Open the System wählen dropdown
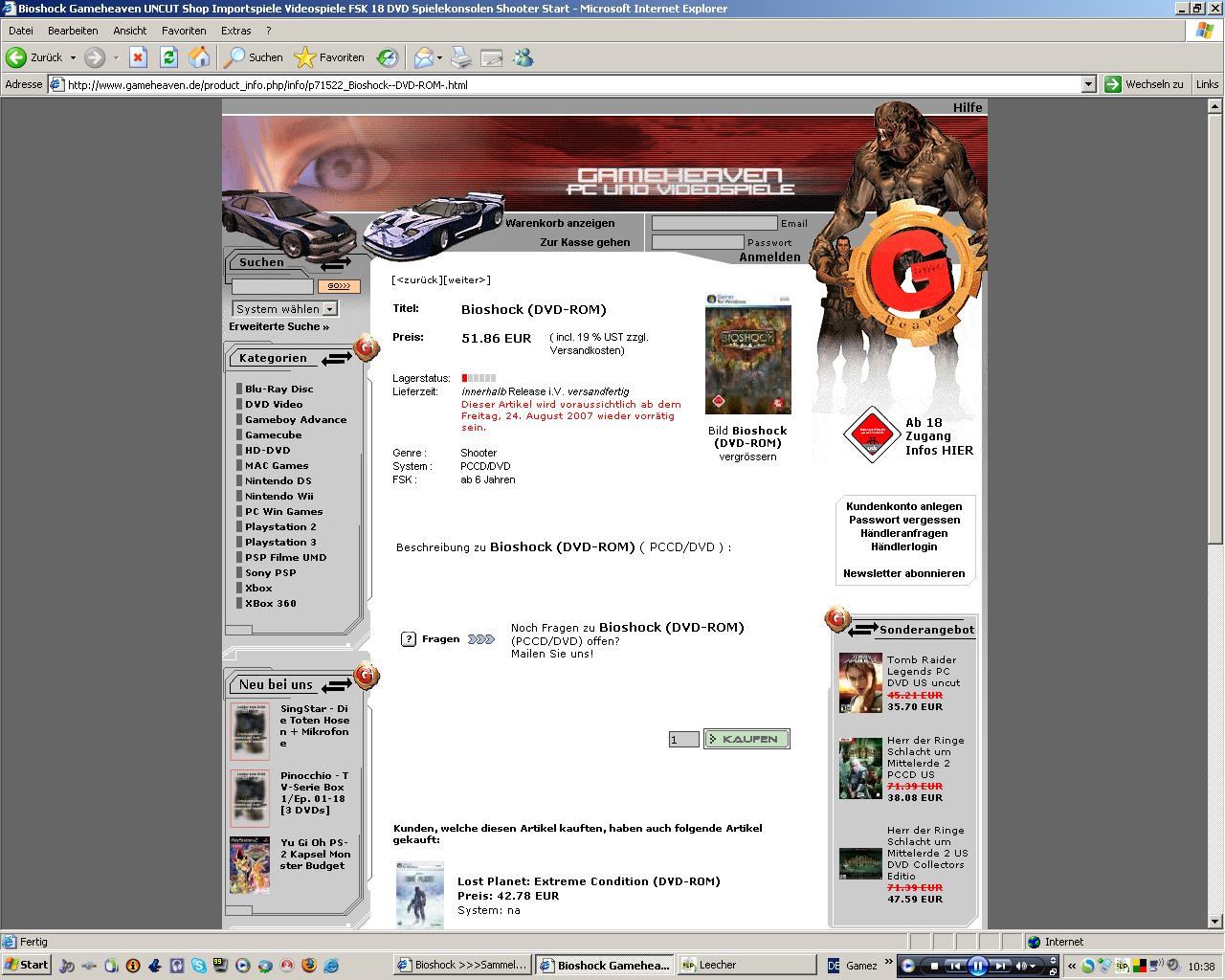Image resolution: width=1225 pixels, height=980 pixels. click(285, 309)
